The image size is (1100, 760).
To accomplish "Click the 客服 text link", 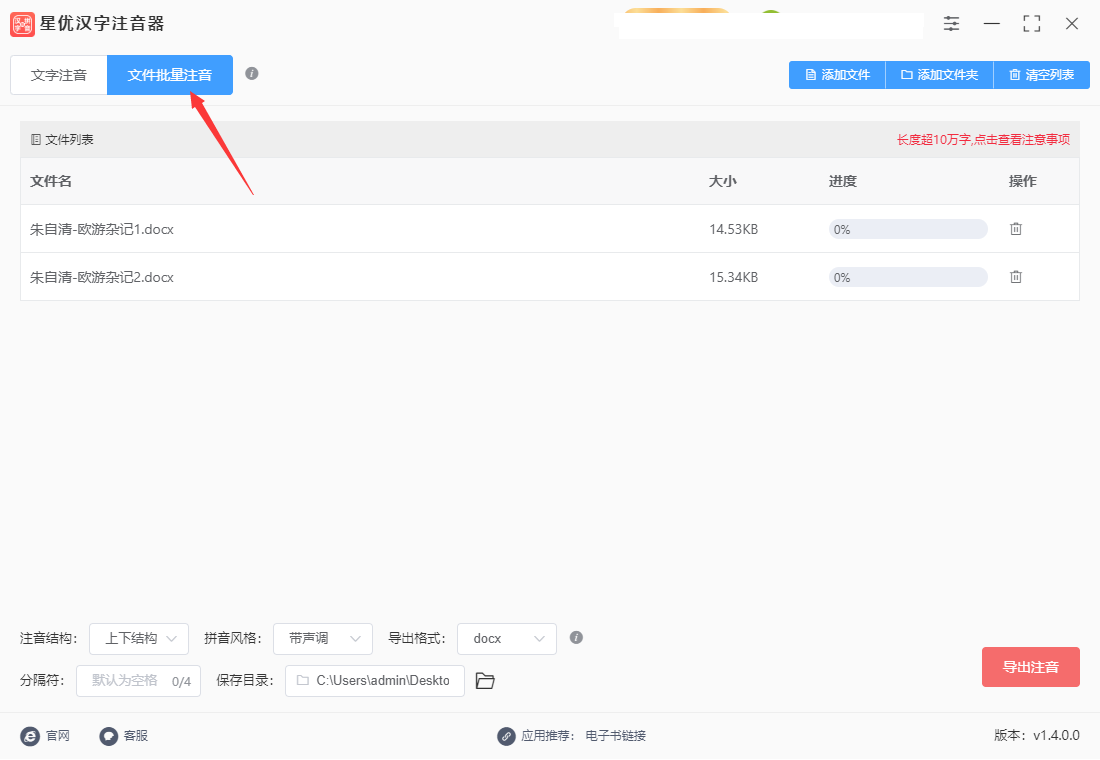I will [x=136, y=736].
